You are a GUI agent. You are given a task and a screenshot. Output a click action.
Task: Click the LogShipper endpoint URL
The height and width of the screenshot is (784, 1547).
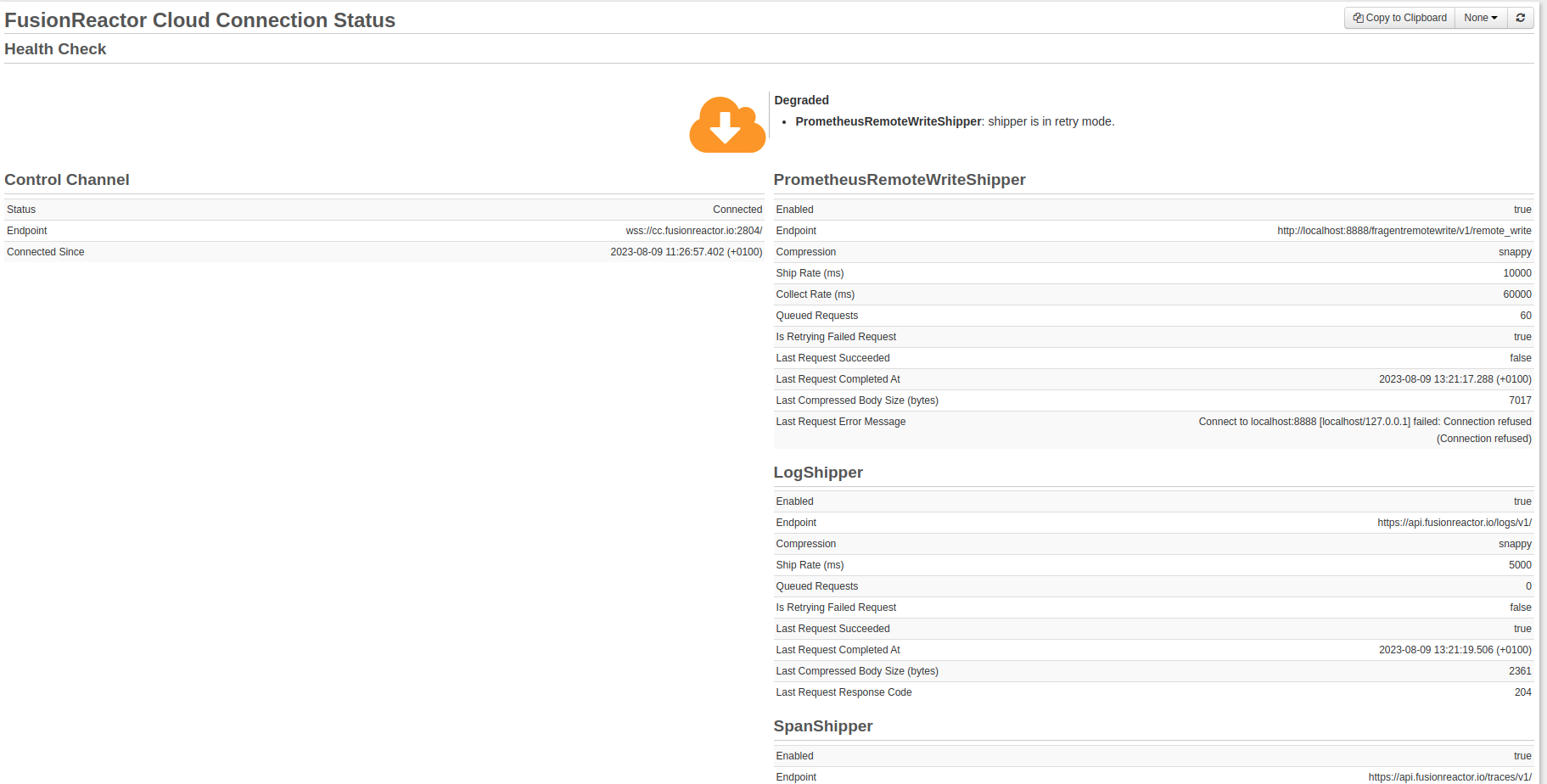point(1455,523)
